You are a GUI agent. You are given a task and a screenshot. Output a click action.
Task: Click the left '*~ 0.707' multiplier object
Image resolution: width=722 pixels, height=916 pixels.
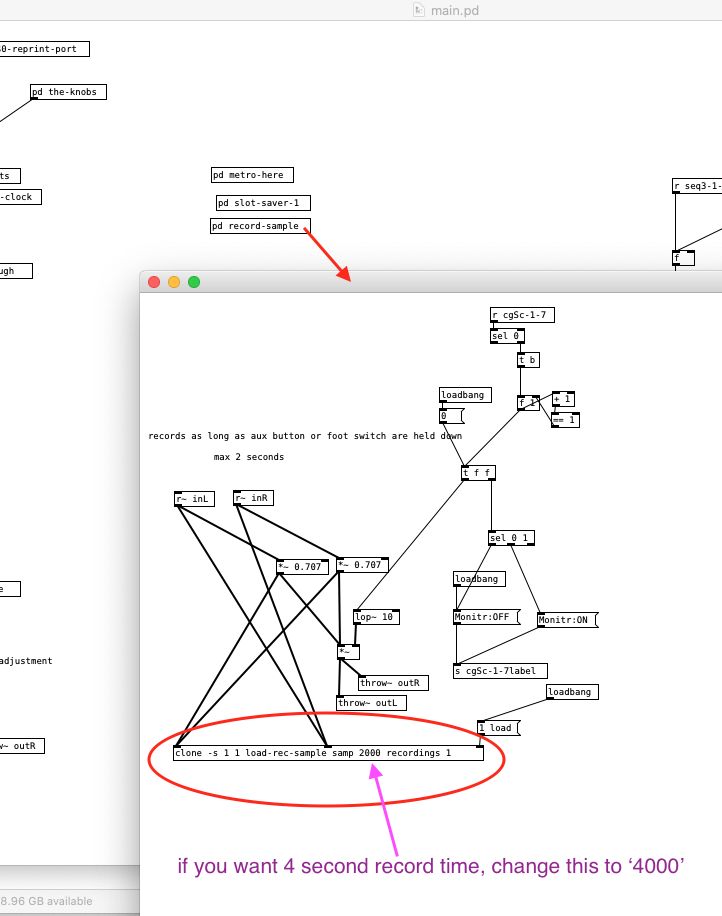pyautogui.click(x=302, y=567)
